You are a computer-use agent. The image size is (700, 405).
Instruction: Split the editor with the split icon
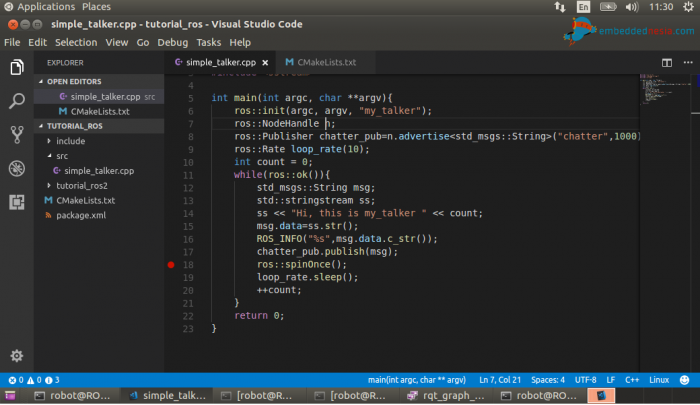coord(667,63)
